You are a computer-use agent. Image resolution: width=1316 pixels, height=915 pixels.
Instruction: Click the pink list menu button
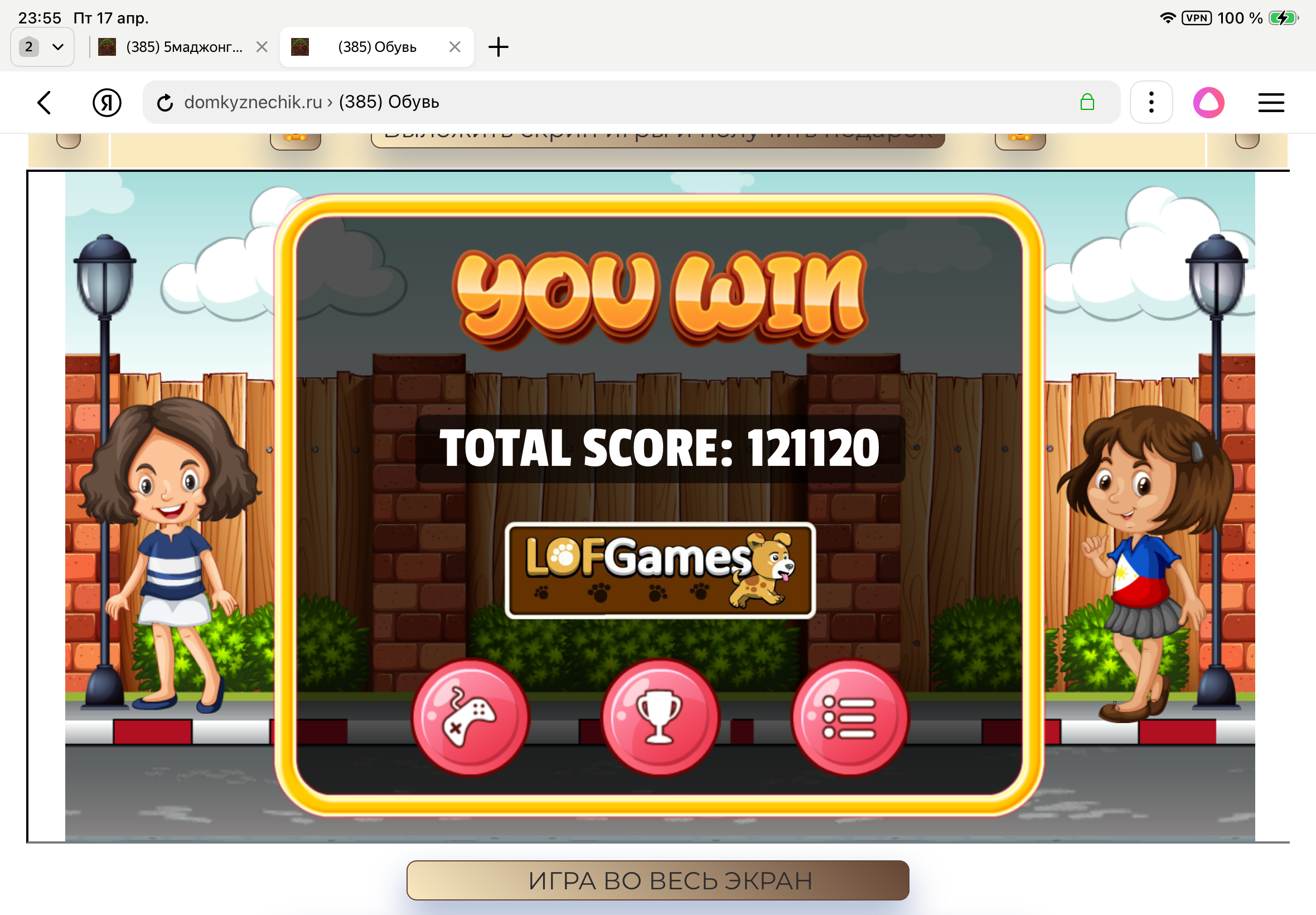(x=850, y=717)
